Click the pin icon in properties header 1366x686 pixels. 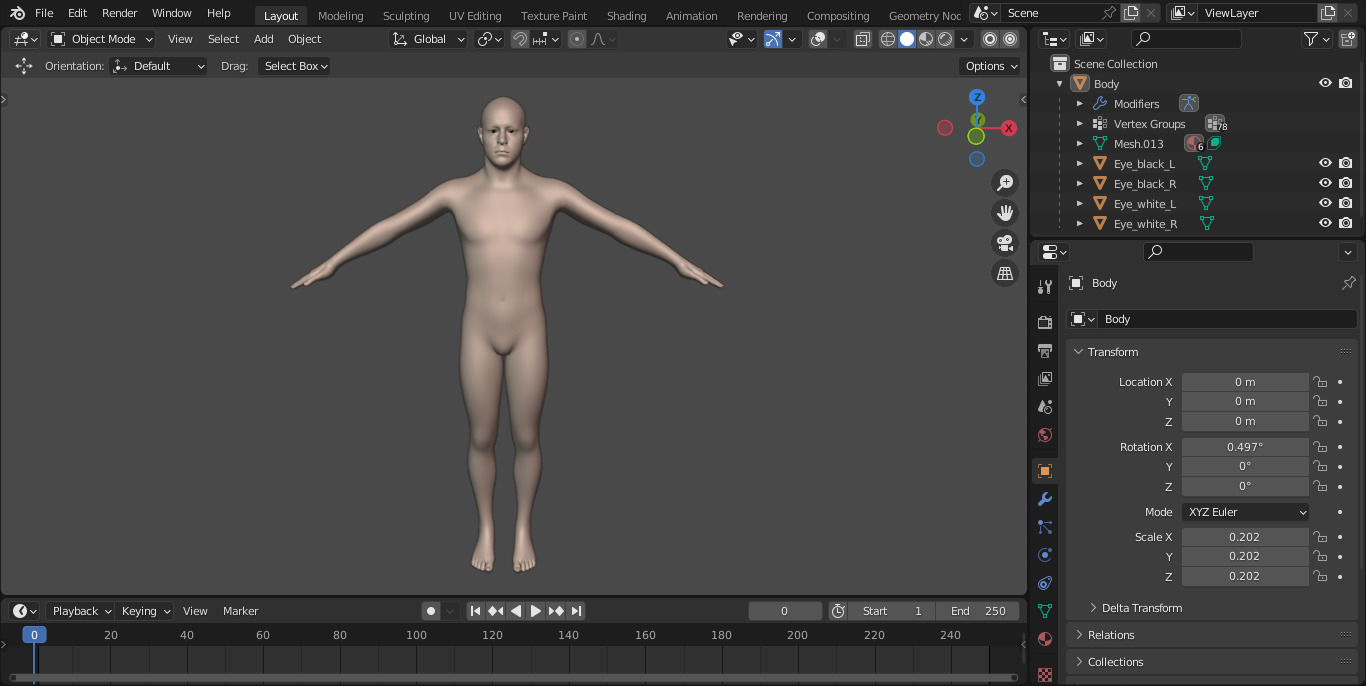tap(1348, 283)
